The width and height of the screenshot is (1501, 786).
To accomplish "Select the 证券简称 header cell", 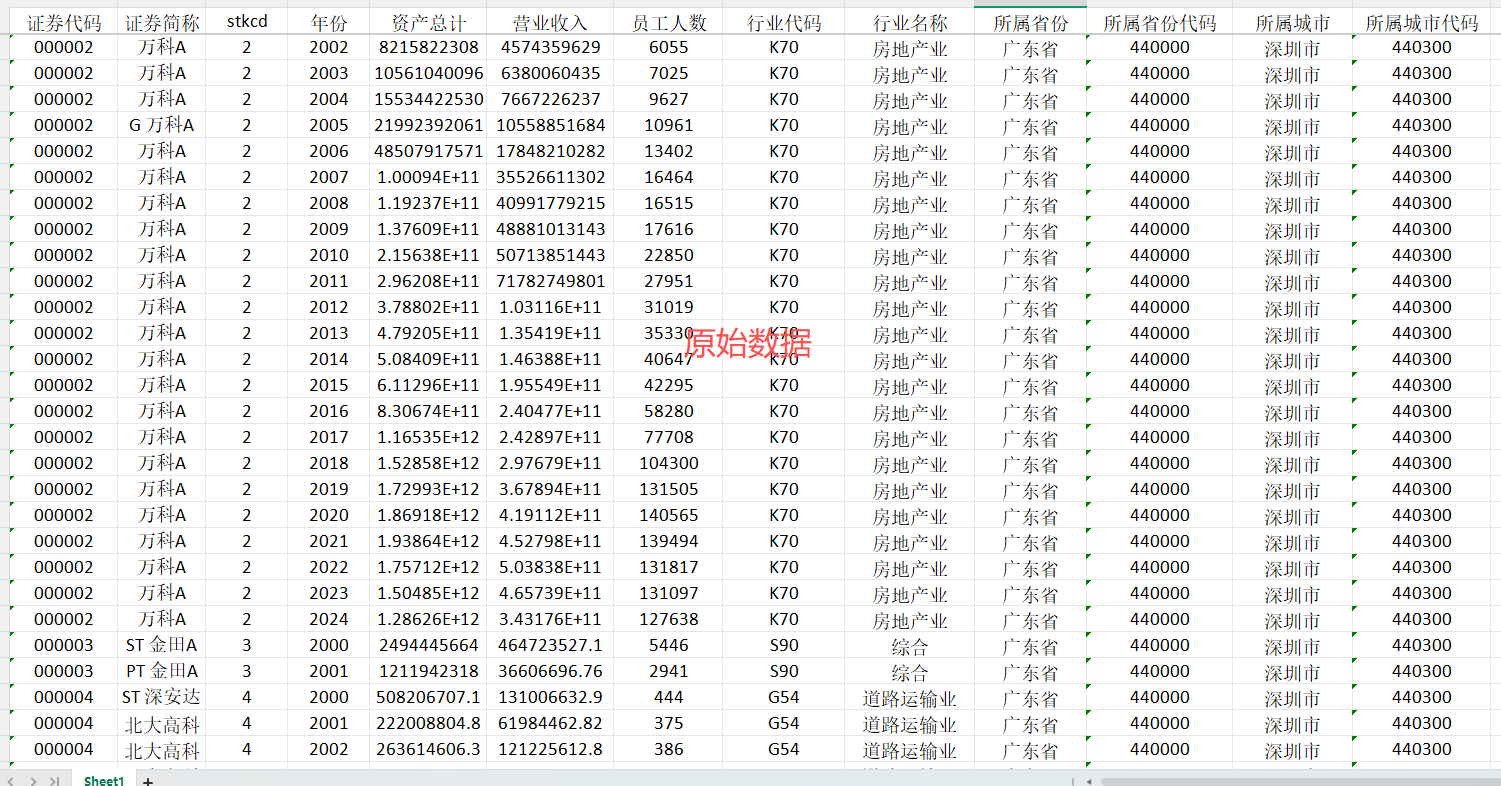I will point(162,22).
